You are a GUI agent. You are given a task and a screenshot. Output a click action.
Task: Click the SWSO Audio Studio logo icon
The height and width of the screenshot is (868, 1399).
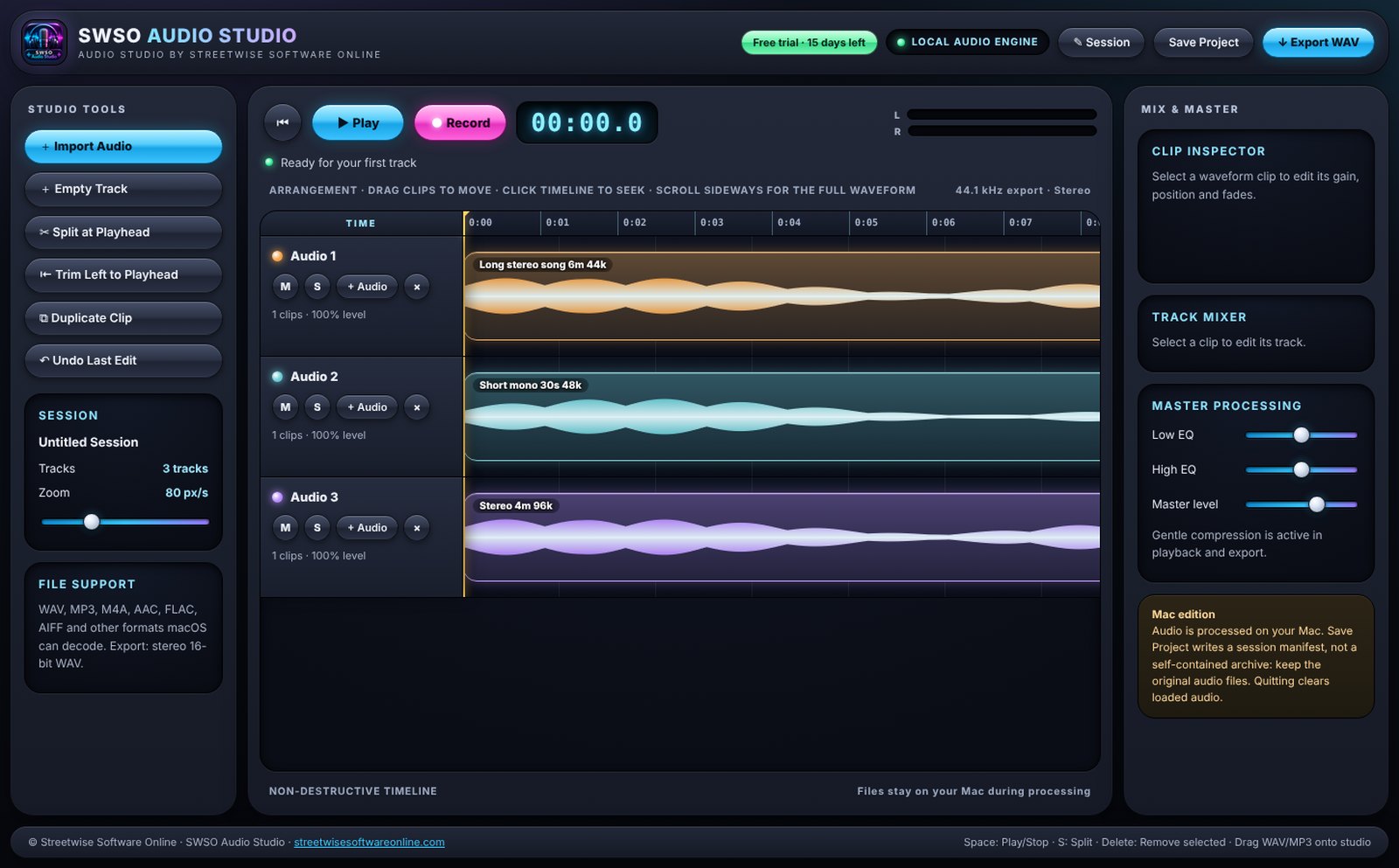[44, 42]
